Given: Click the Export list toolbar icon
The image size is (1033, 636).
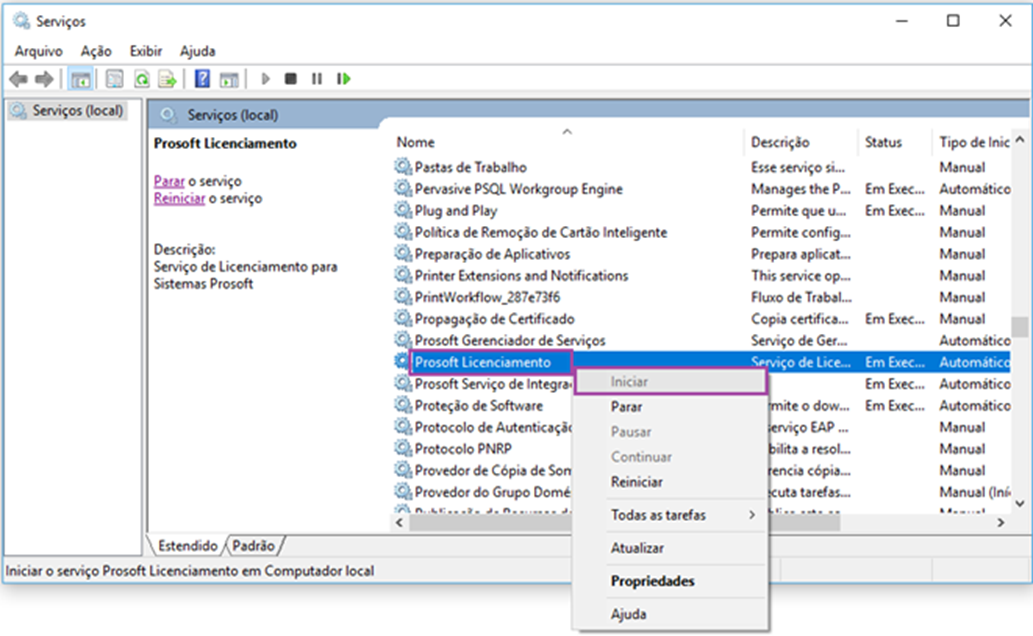Looking at the screenshot, I should click(x=167, y=80).
